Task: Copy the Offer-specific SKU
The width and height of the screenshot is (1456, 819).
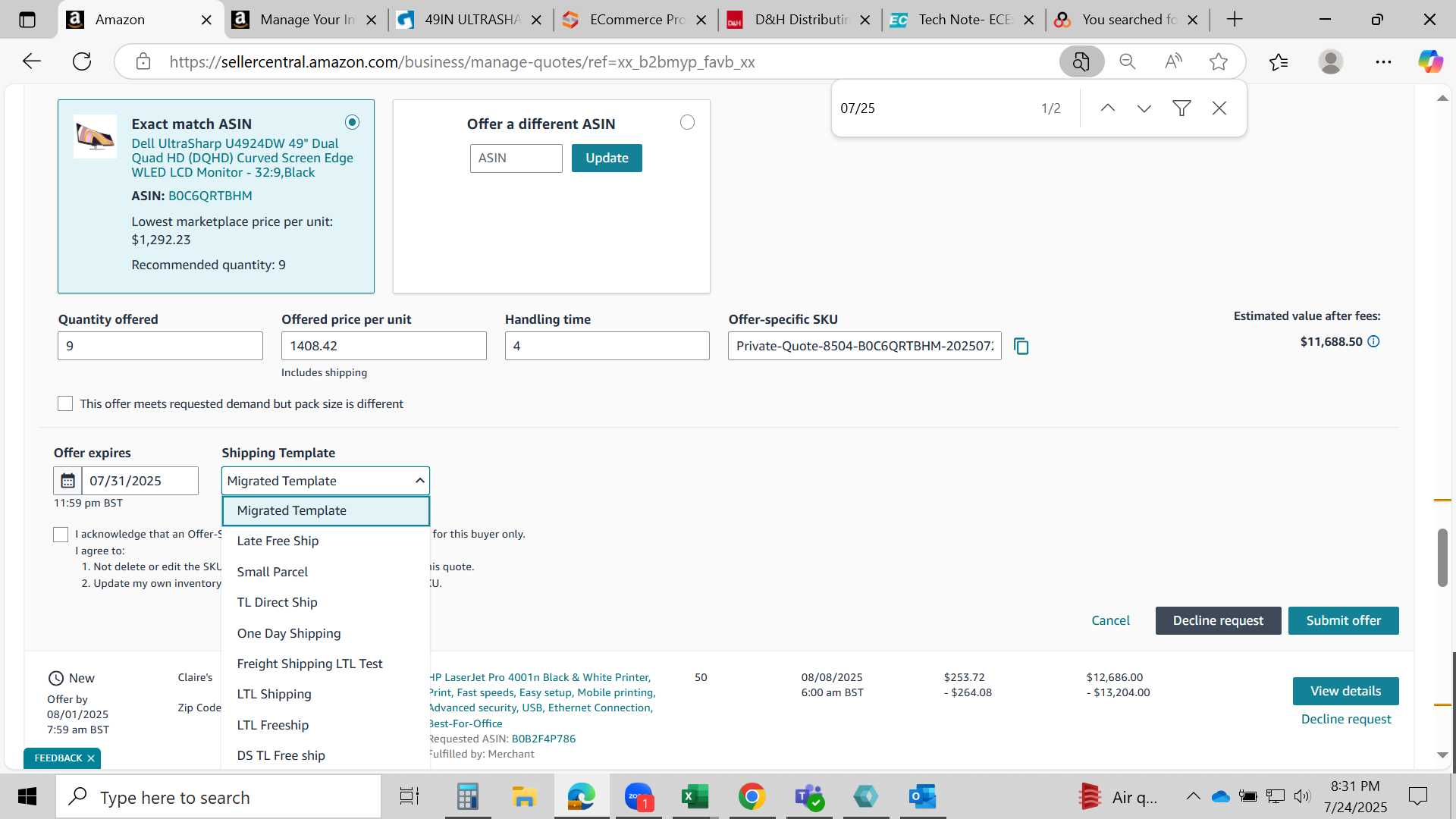Action: click(1021, 347)
